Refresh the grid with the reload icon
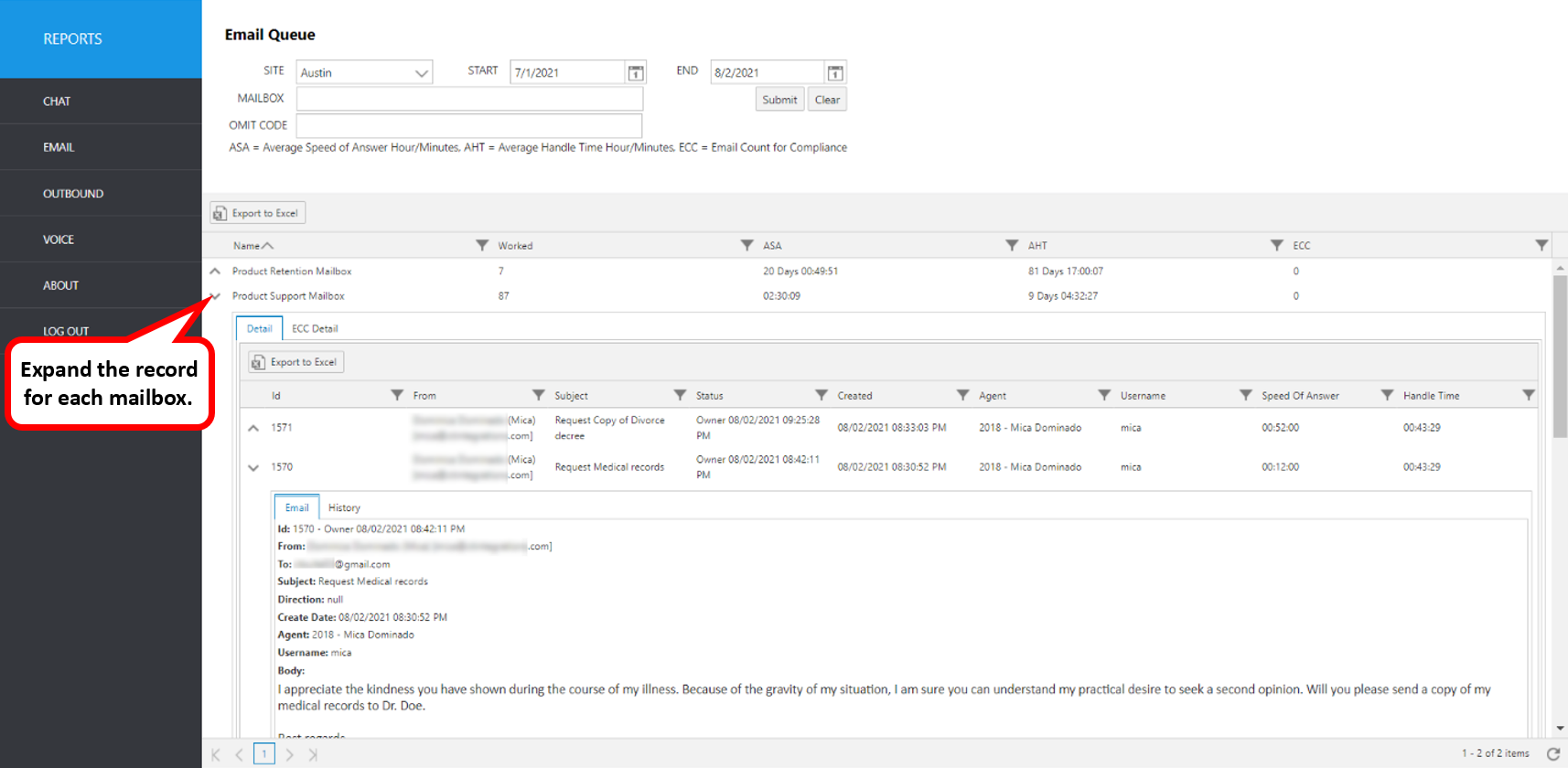Screen dimensions: 1568x768 tap(1552, 754)
